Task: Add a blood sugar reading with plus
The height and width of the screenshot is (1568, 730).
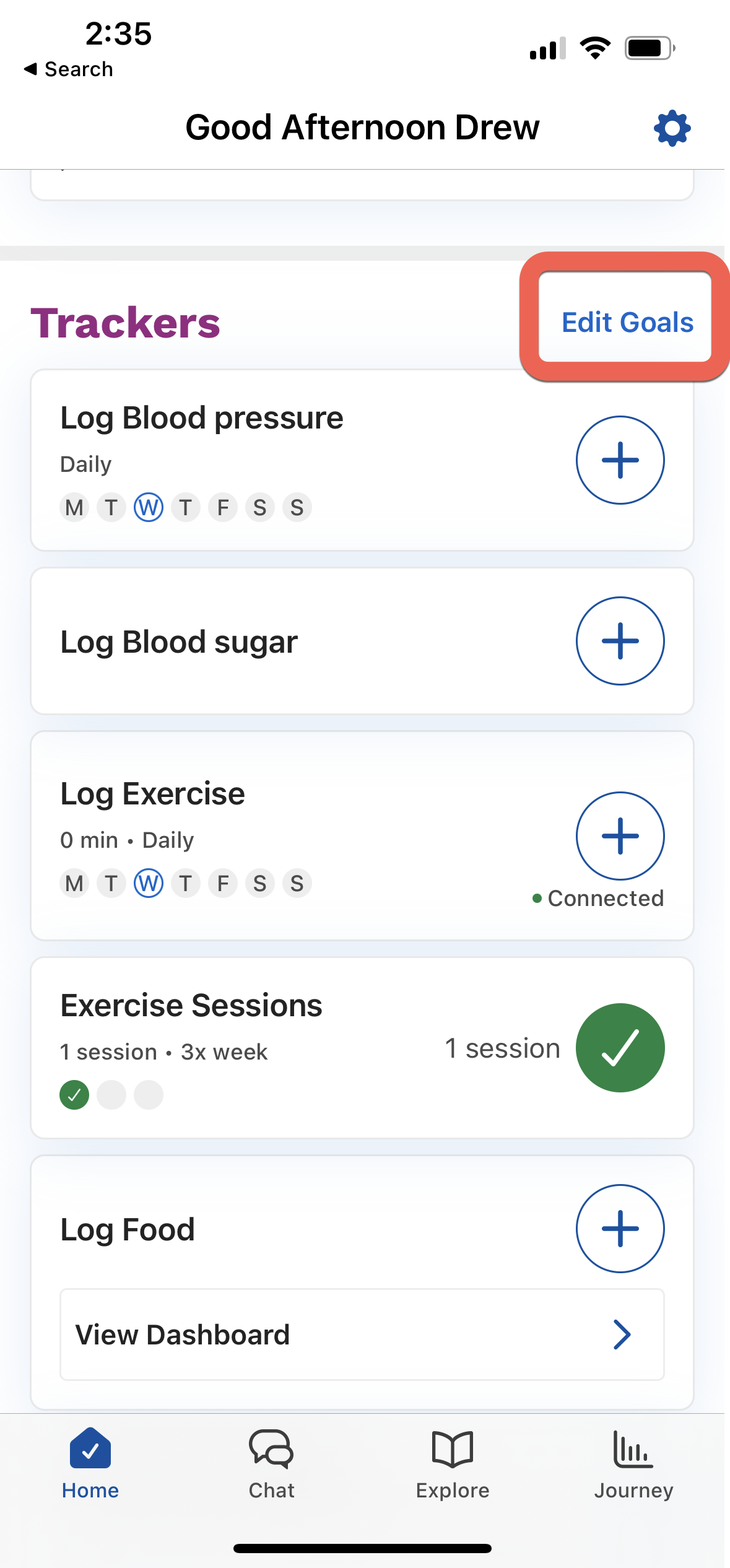Action: click(620, 641)
